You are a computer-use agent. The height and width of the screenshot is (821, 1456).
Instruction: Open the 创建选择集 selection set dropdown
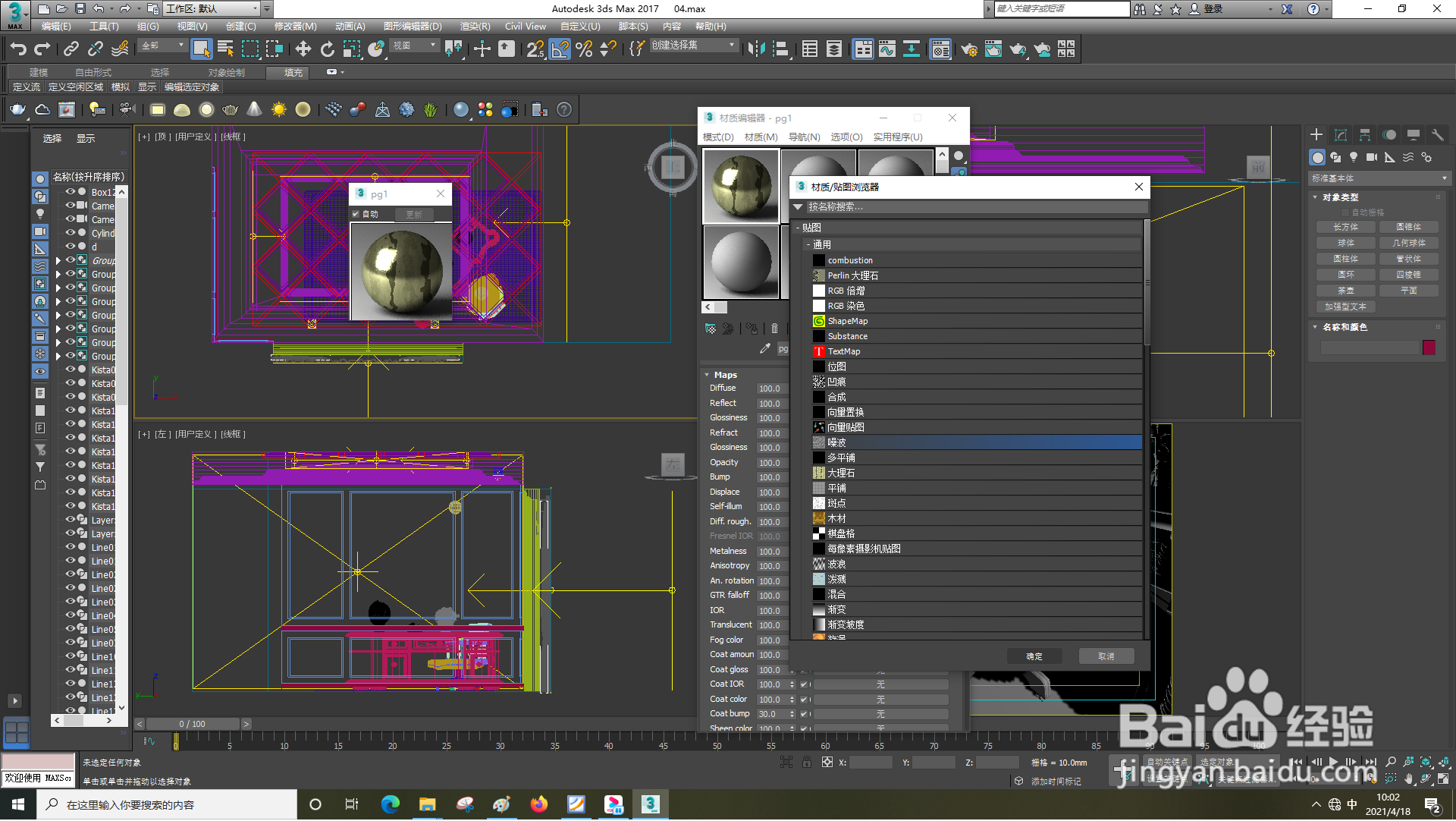[x=694, y=46]
